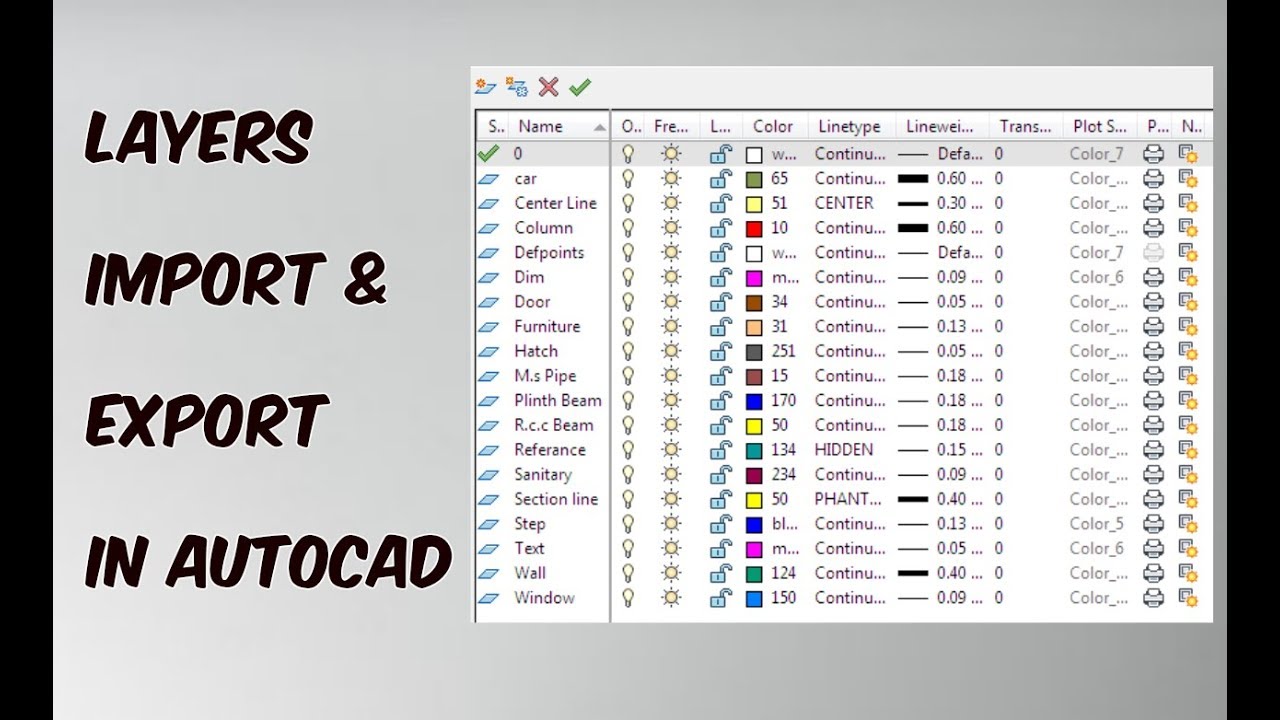The height and width of the screenshot is (720, 1280).
Task: Click the printer icon for Section line
Action: (x=1153, y=499)
